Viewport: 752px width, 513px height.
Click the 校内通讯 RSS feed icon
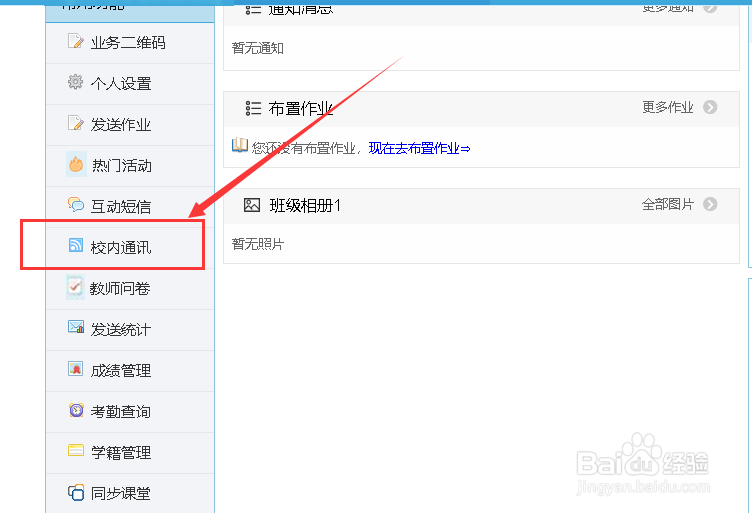click(x=76, y=246)
